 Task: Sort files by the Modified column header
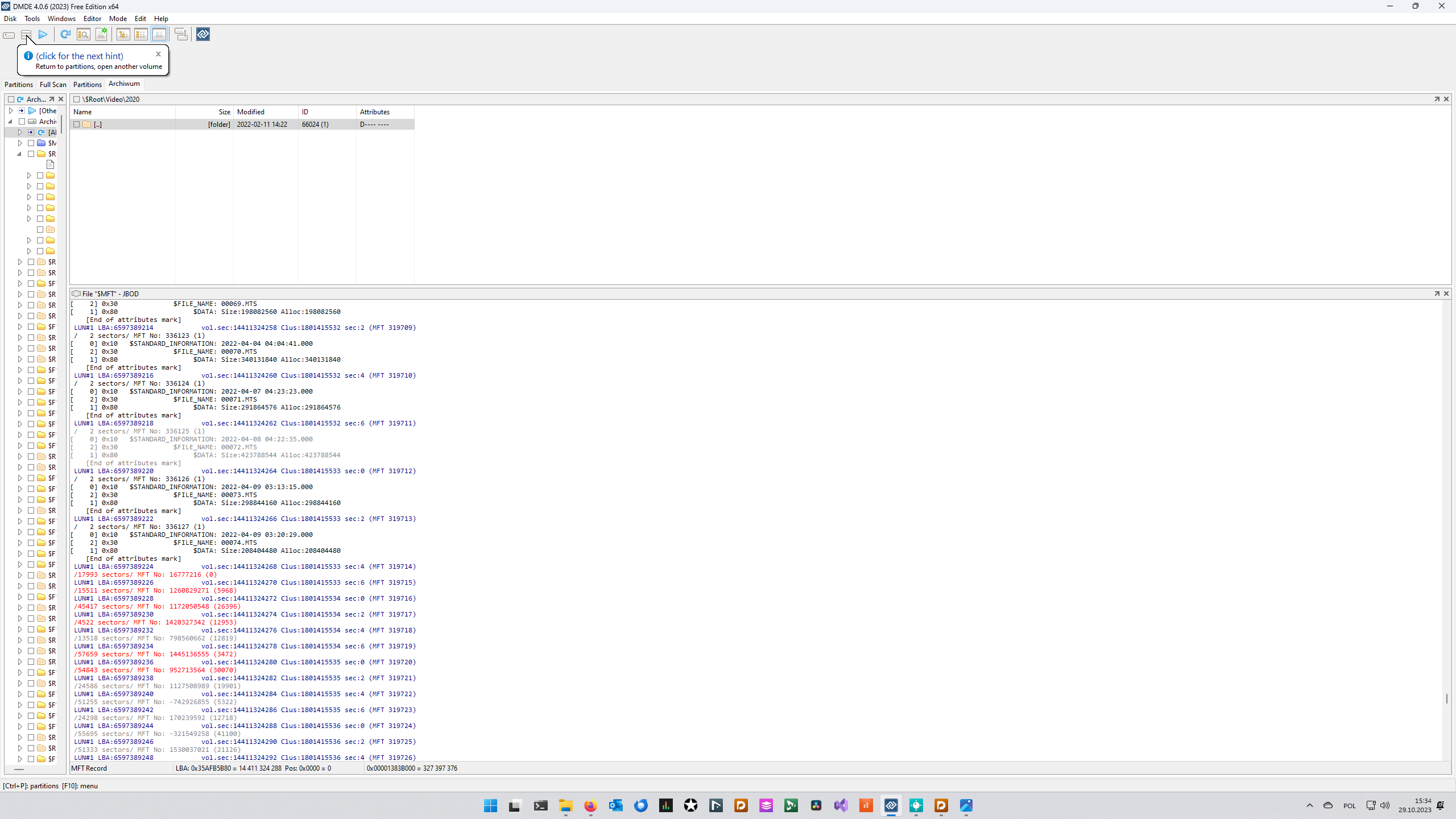[x=266, y=111]
